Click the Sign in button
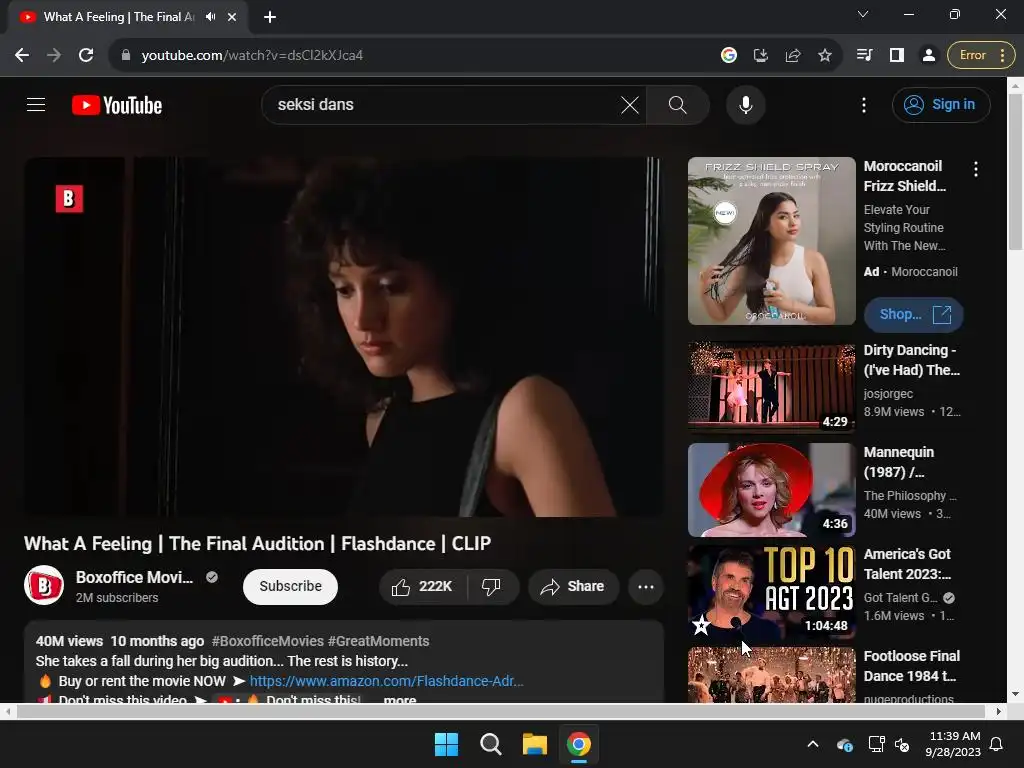Viewport: 1024px width, 768px height. pos(941,104)
